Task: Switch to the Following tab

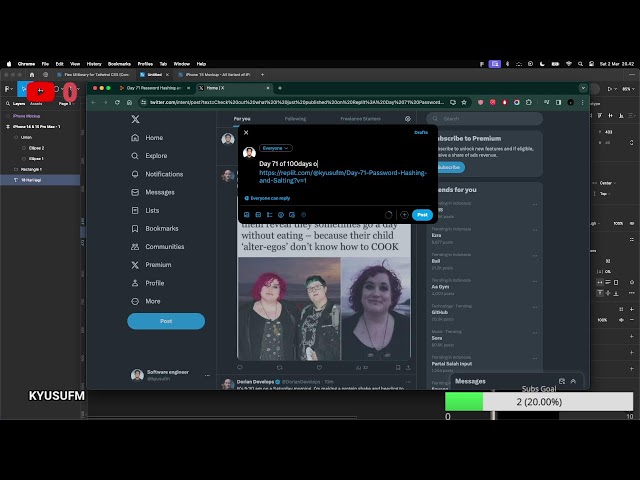Action: pyautogui.click(x=295, y=119)
